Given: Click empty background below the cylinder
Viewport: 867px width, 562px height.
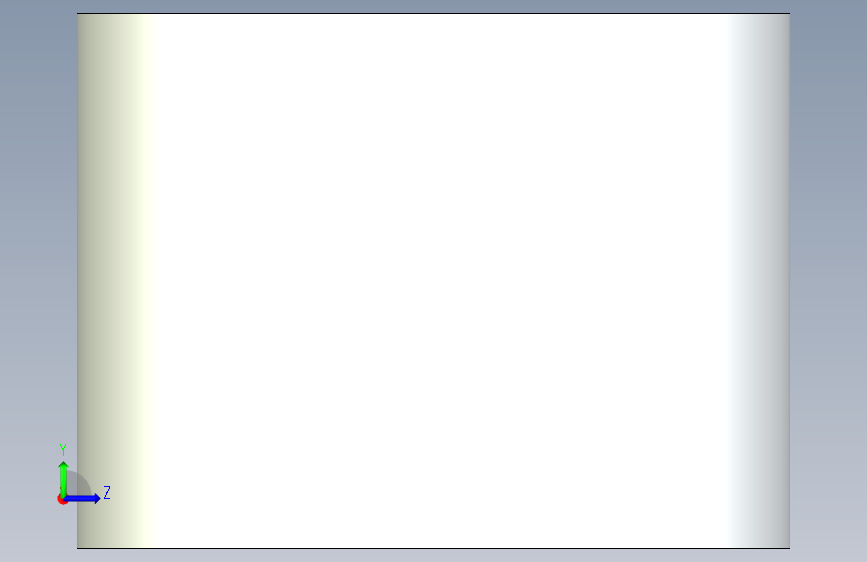Looking at the screenshot, I should pos(434,556).
